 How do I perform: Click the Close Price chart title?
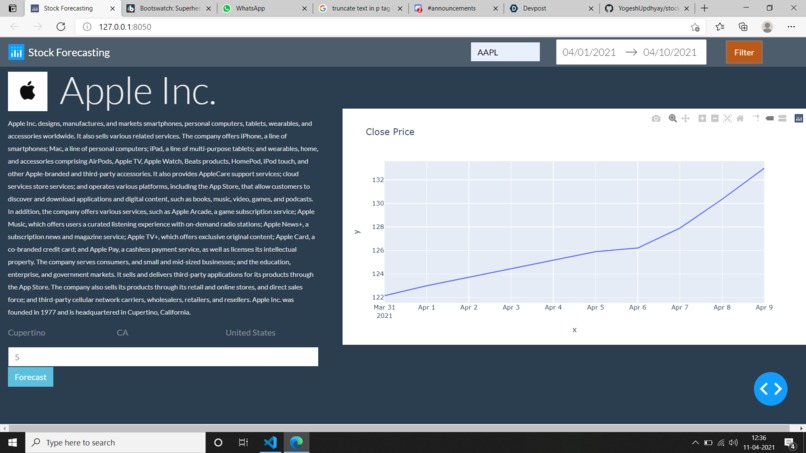[x=390, y=132]
